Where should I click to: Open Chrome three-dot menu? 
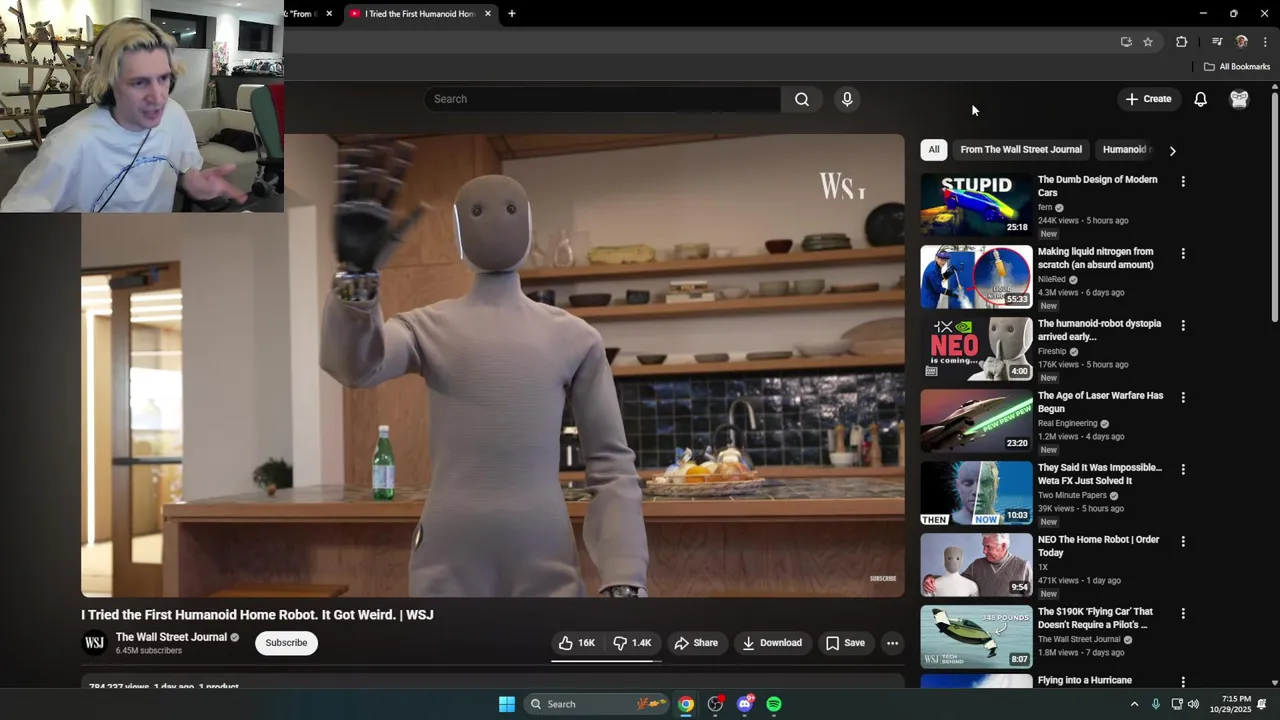(x=1265, y=42)
